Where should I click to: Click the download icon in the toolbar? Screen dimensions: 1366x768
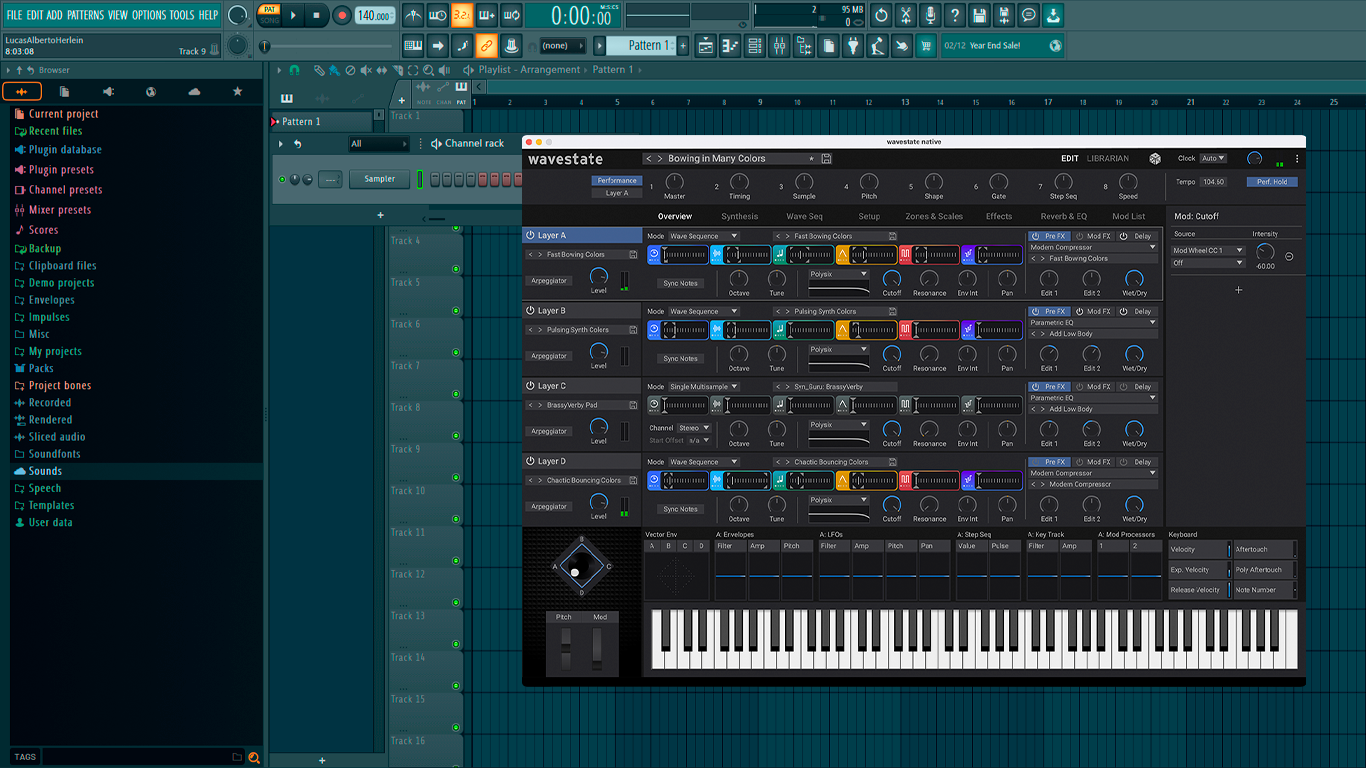pyautogui.click(x=1053, y=15)
